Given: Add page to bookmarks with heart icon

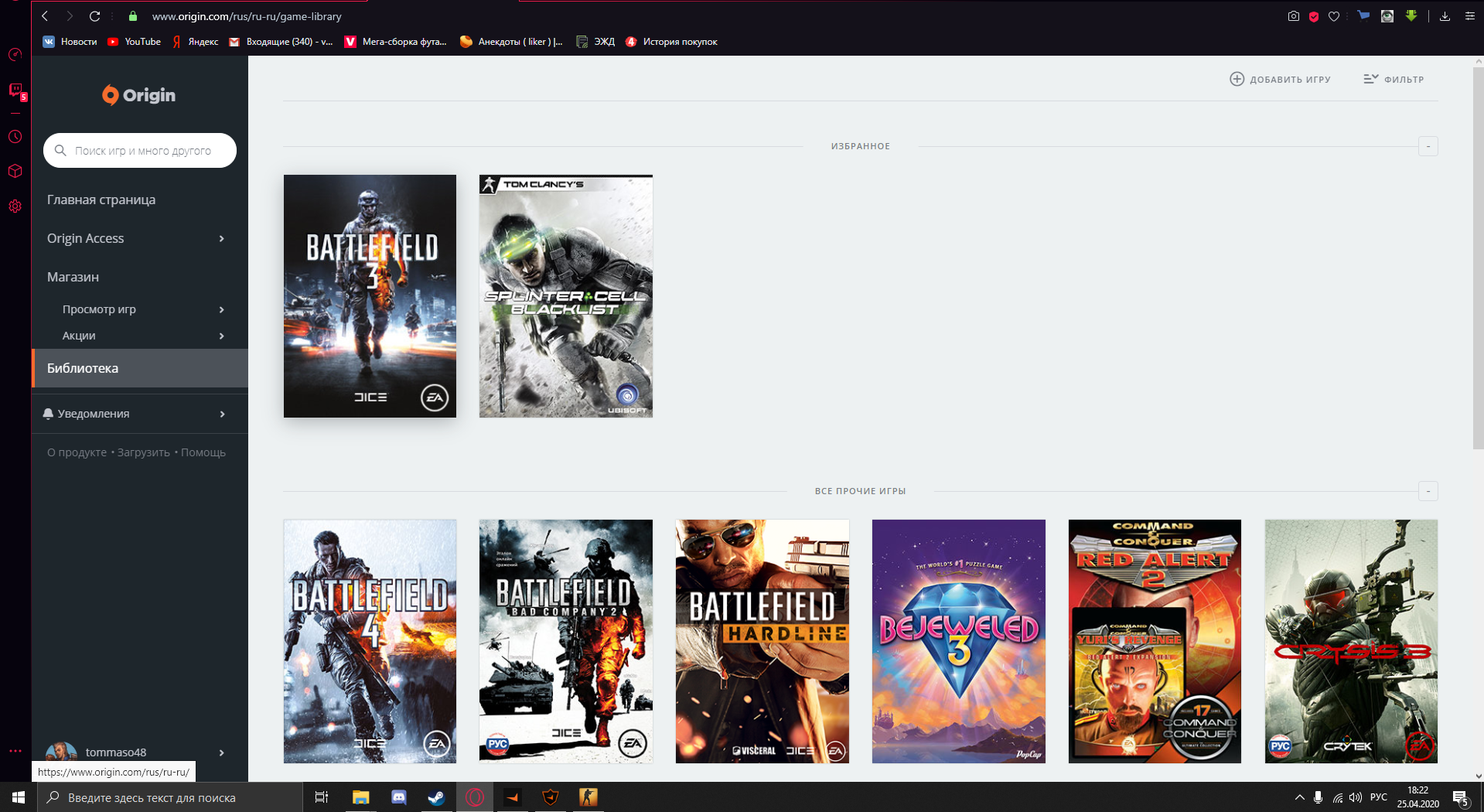Looking at the screenshot, I should click(x=1334, y=16).
